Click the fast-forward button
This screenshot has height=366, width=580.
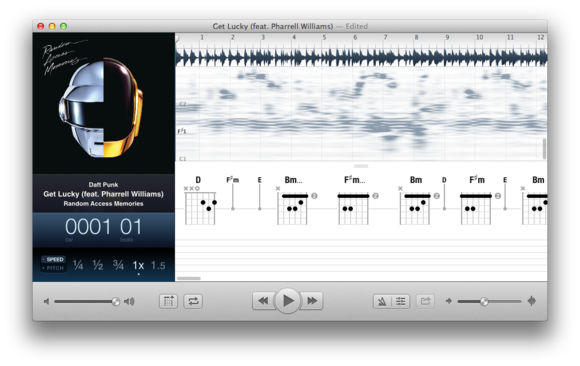312,301
